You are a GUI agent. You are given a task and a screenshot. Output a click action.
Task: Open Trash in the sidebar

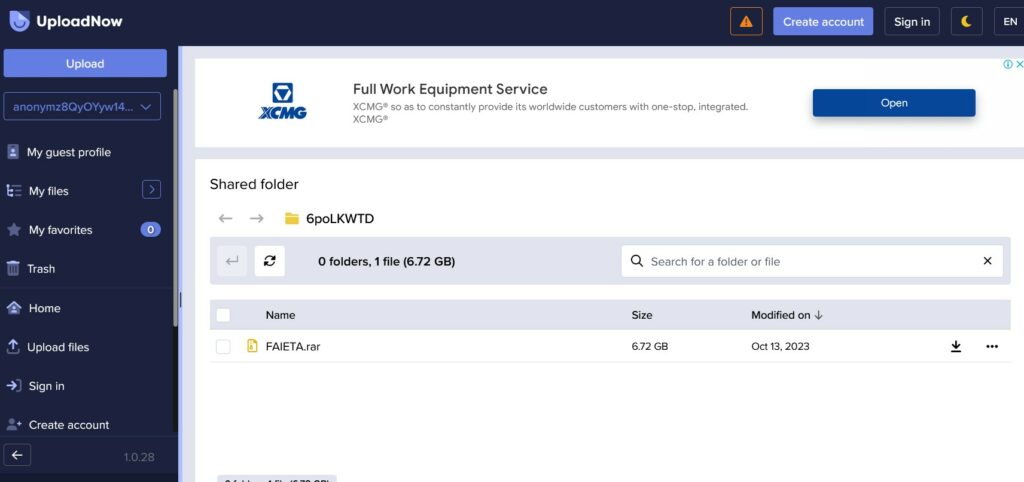[41, 269]
